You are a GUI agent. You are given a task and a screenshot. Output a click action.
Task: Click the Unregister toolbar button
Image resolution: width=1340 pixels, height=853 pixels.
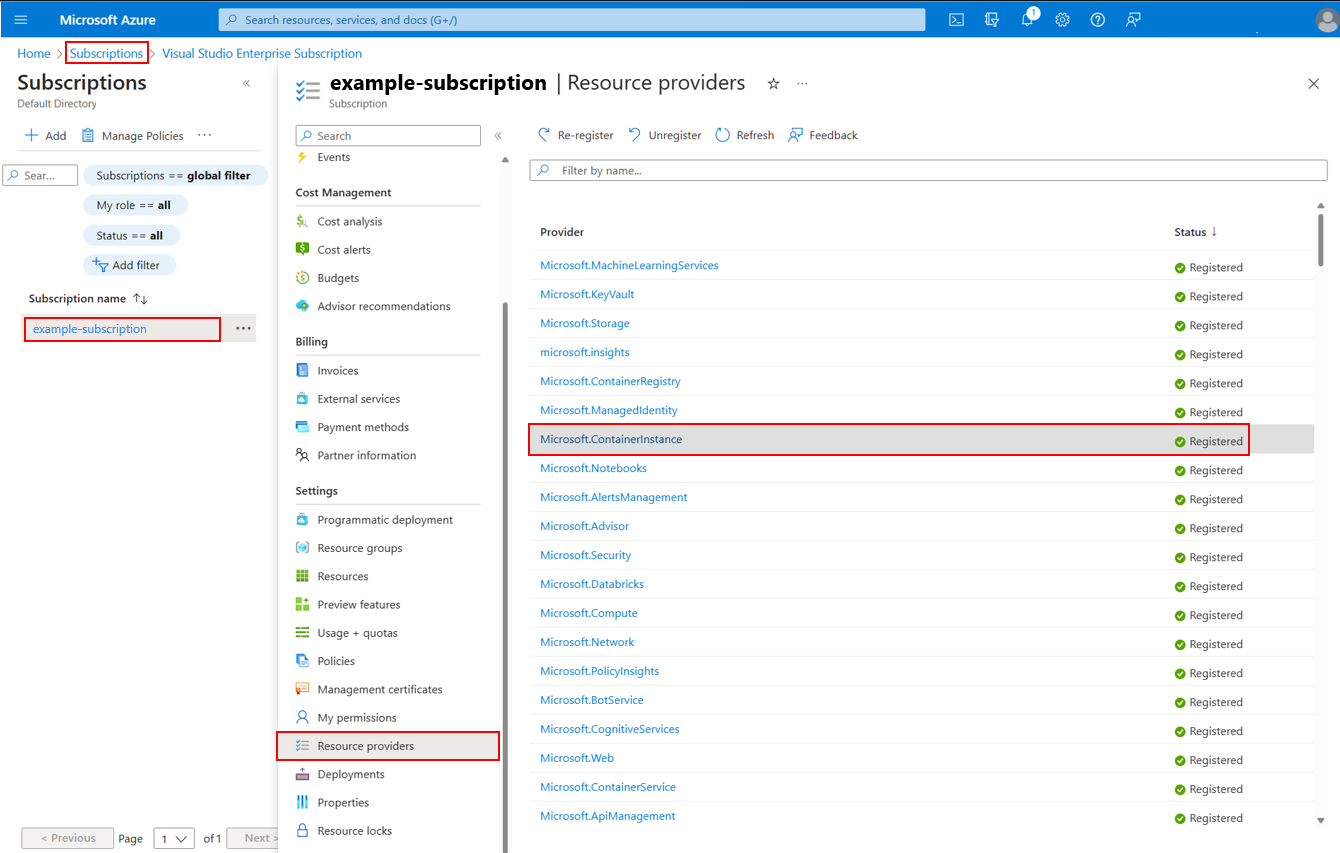tap(664, 135)
